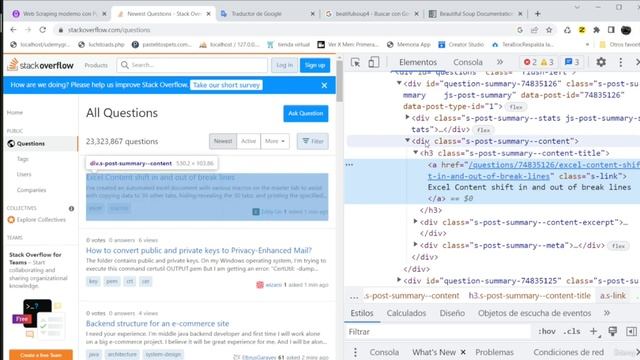Click the Ask Question button
The height and width of the screenshot is (360, 640).
pyautogui.click(x=306, y=113)
